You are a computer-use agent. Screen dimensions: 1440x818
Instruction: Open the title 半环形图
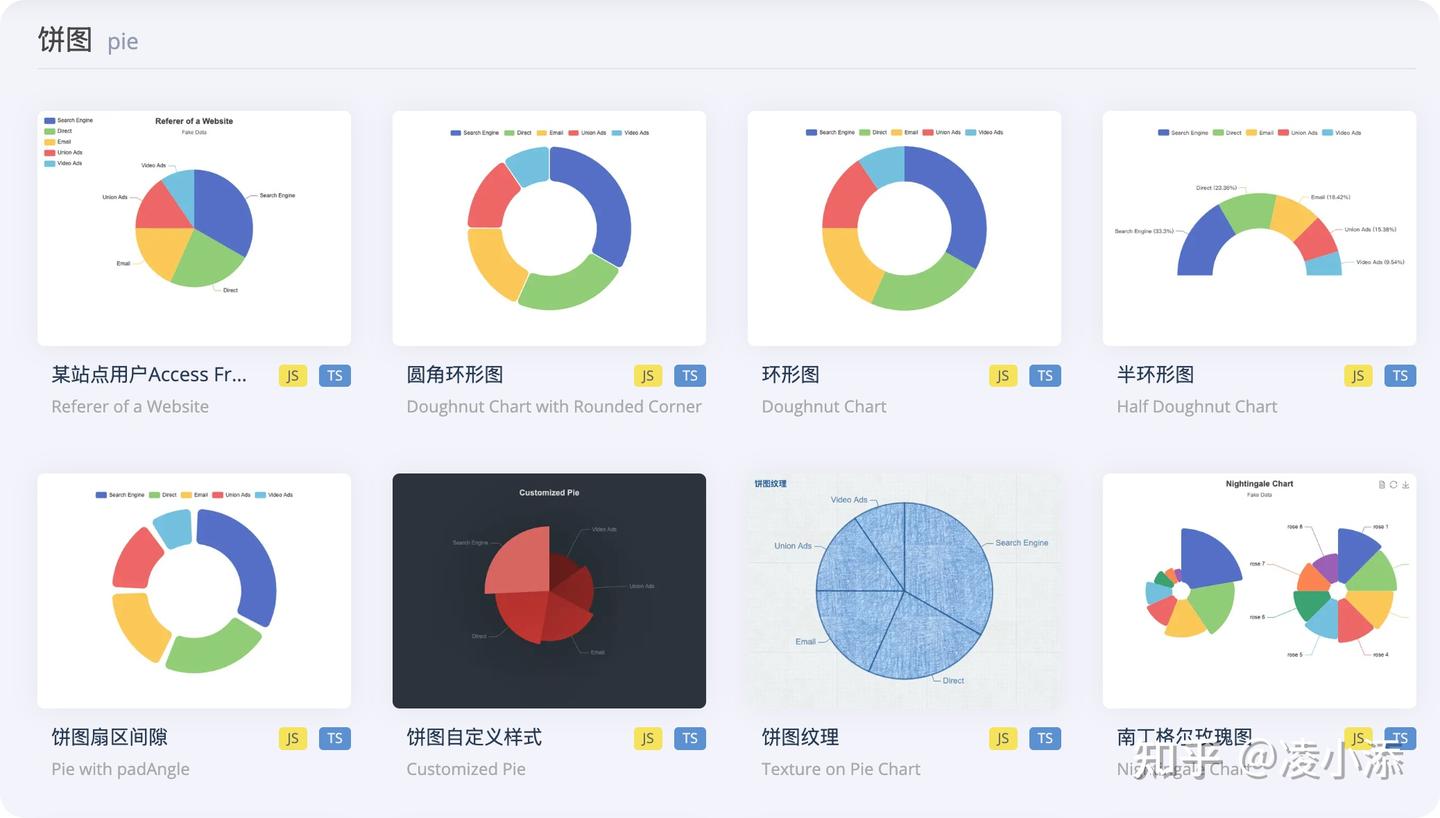pyautogui.click(x=1156, y=375)
